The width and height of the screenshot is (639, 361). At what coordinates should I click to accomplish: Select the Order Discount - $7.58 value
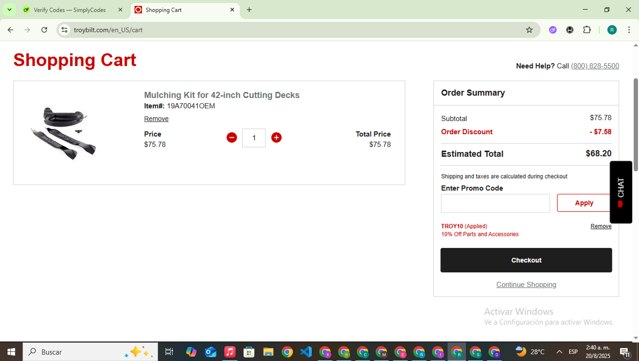[600, 132]
